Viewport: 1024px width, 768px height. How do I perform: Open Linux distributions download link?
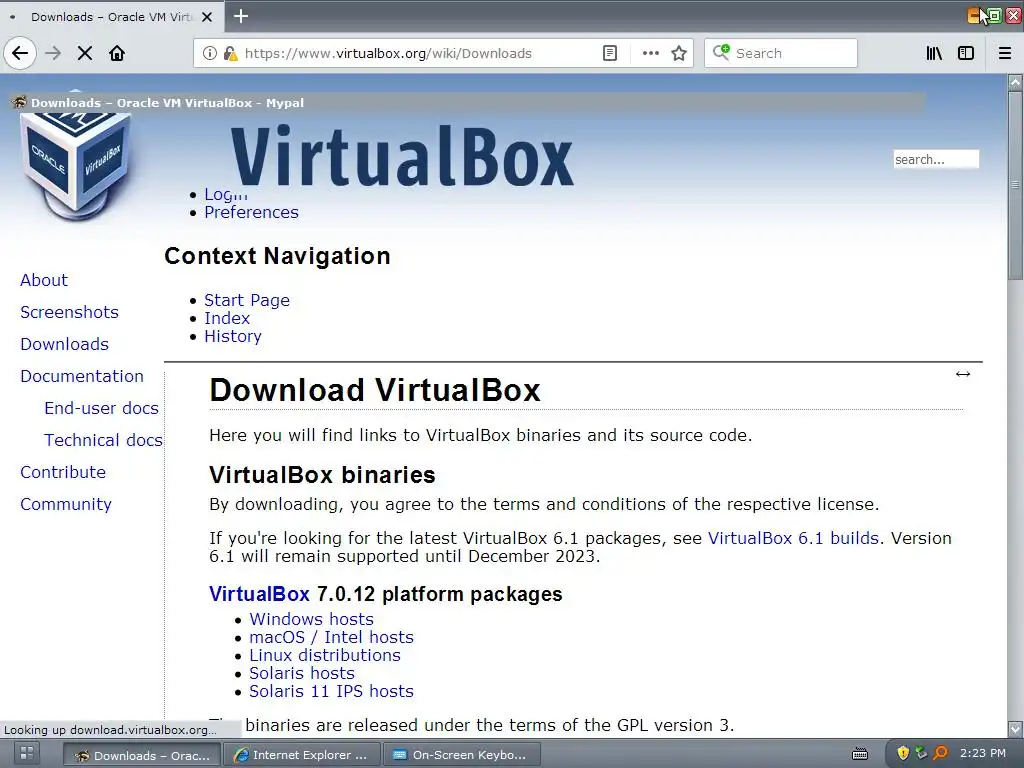[325, 655]
